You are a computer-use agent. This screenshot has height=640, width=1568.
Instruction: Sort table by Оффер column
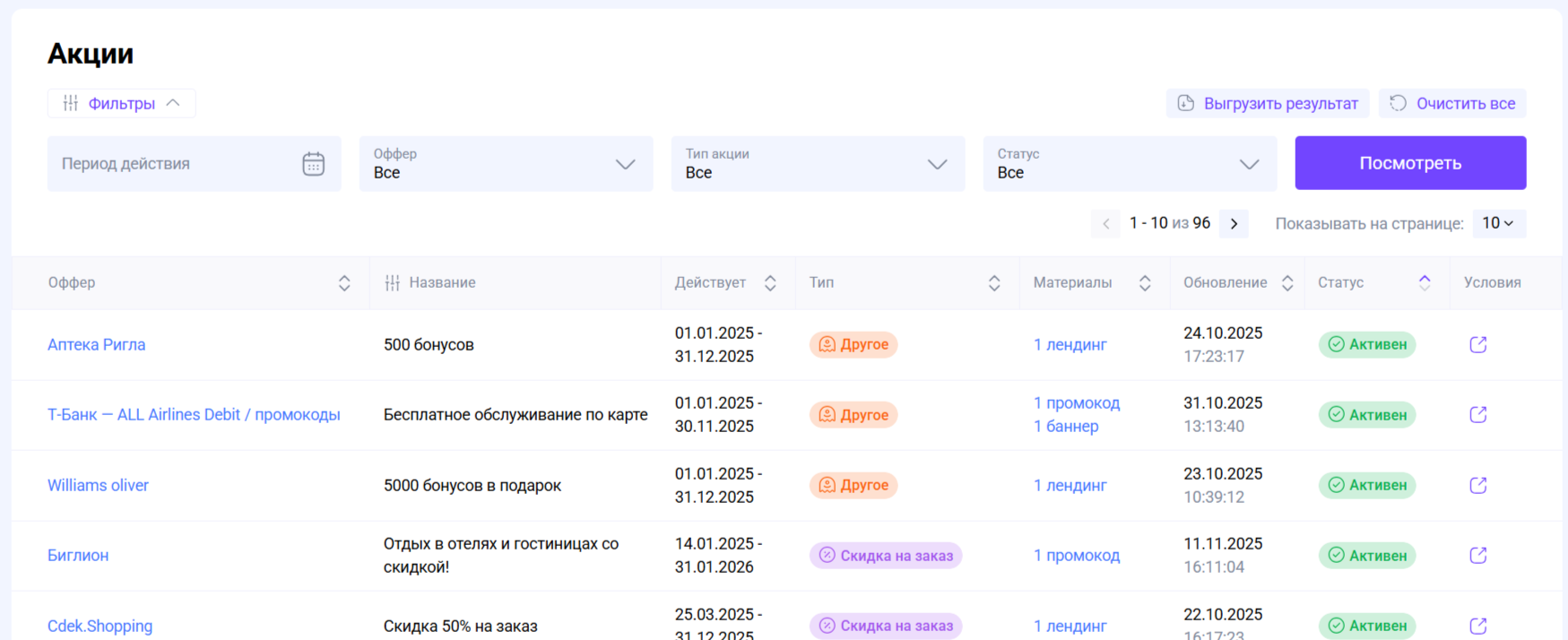coord(344,283)
